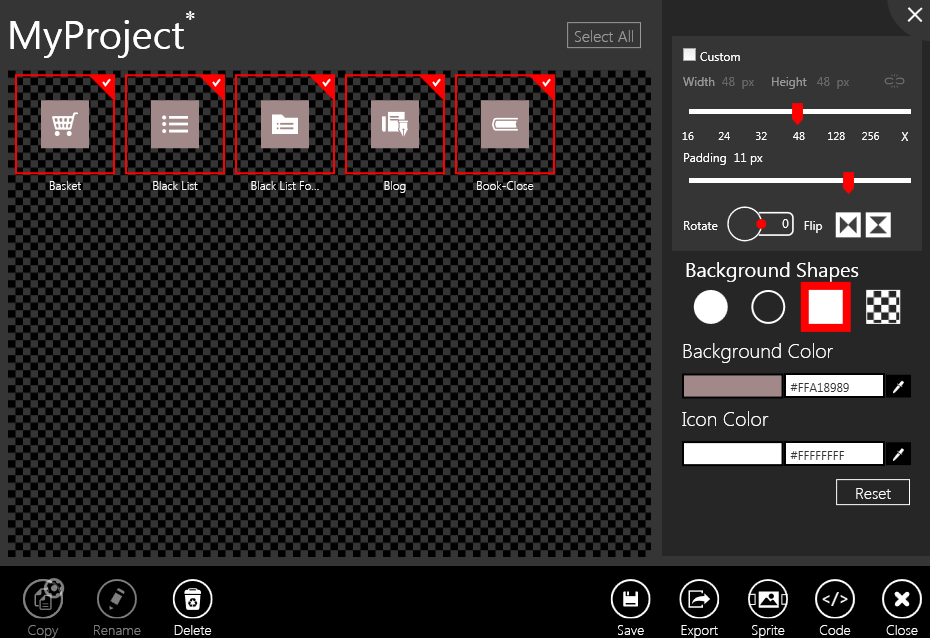
Task: Select the Basket icon tile
Action: click(65, 124)
